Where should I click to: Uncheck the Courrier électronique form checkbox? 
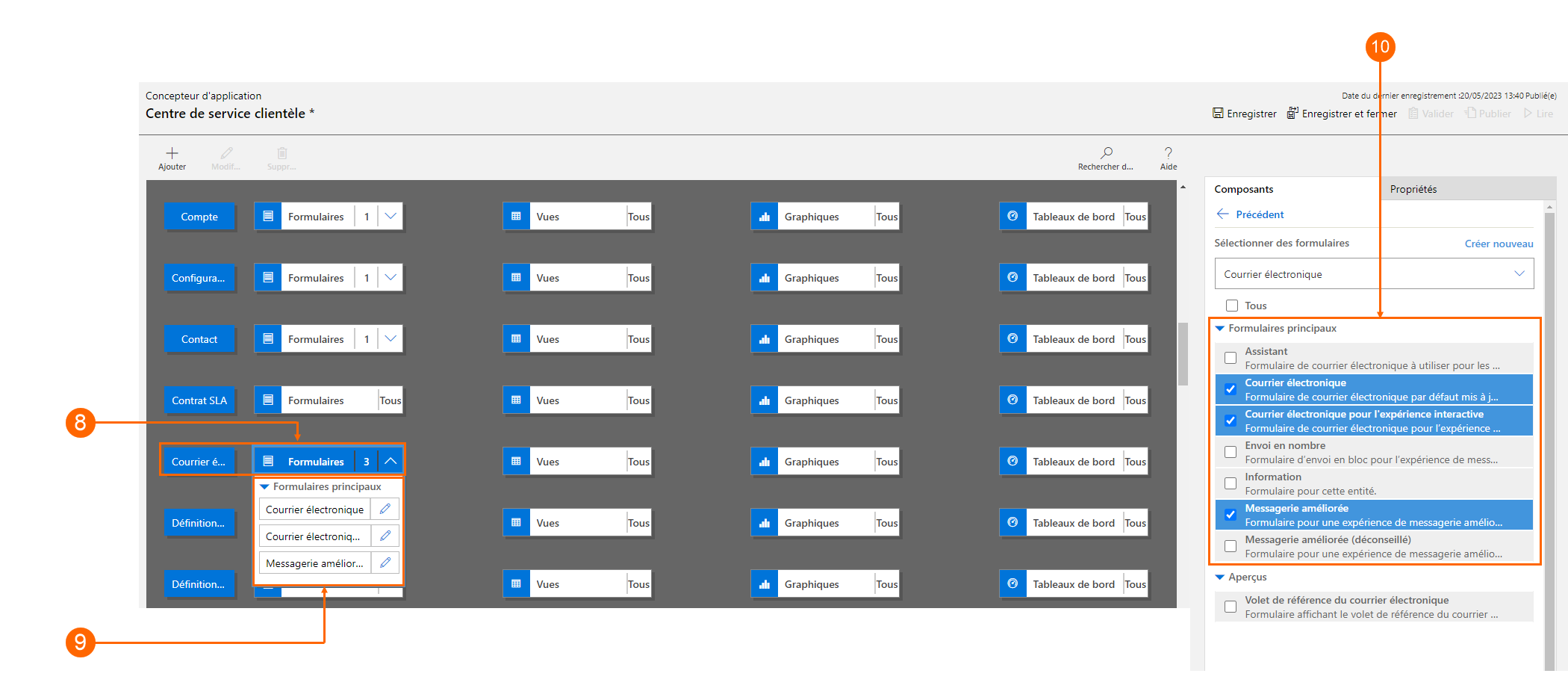click(x=1231, y=389)
